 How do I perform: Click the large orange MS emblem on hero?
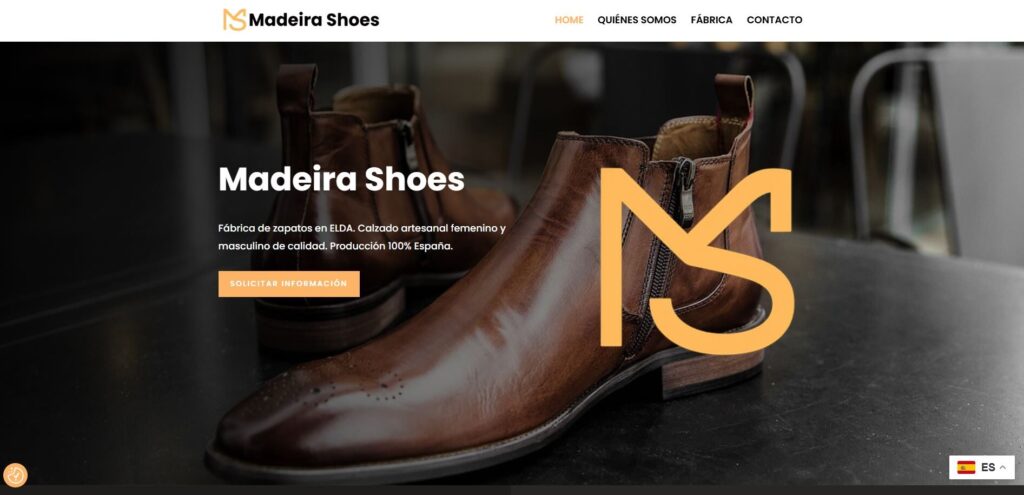coord(697,261)
